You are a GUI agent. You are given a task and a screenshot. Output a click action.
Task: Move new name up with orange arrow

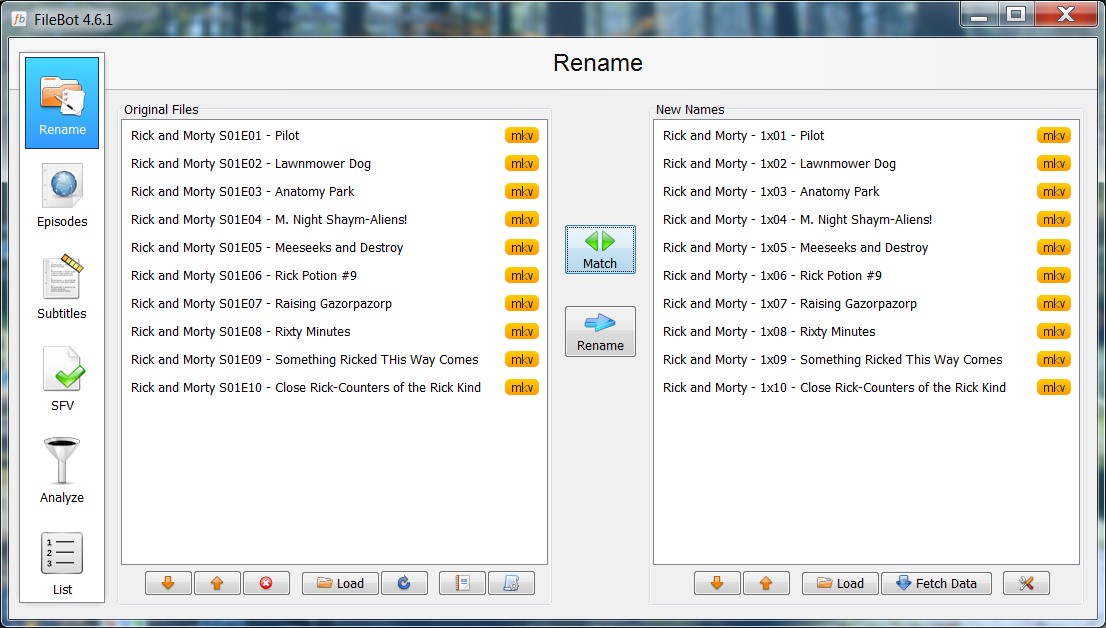(x=766, y=584)
